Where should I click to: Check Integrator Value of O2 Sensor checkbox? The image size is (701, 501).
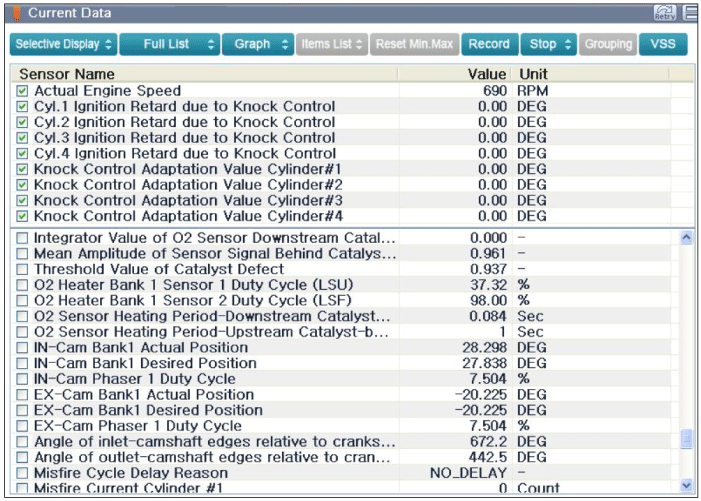(22, 238)
